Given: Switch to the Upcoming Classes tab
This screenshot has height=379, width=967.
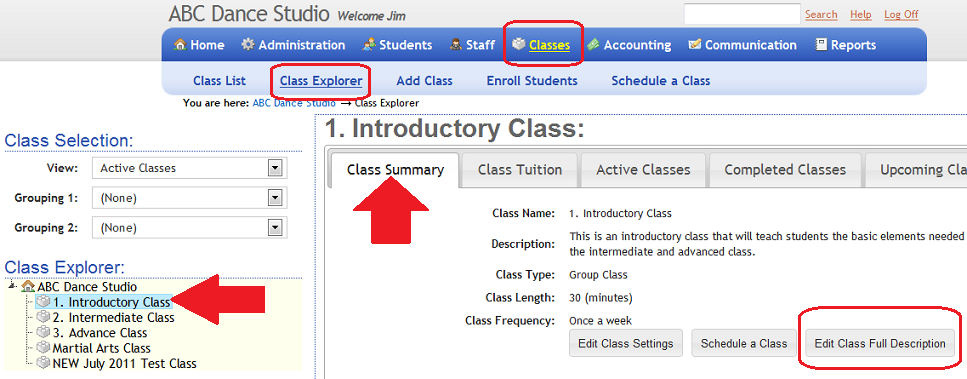Looking at the screenshot, I should 916,170.
